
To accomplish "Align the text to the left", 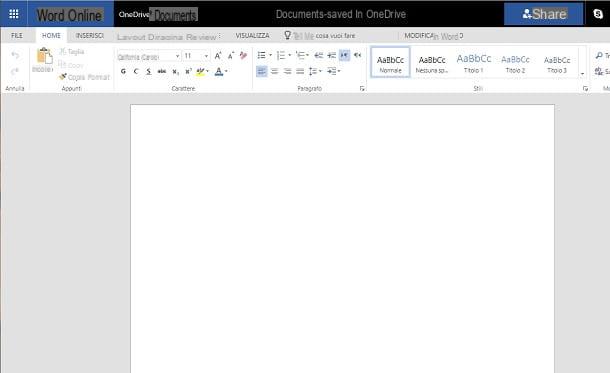I will [x=262, y=71].
